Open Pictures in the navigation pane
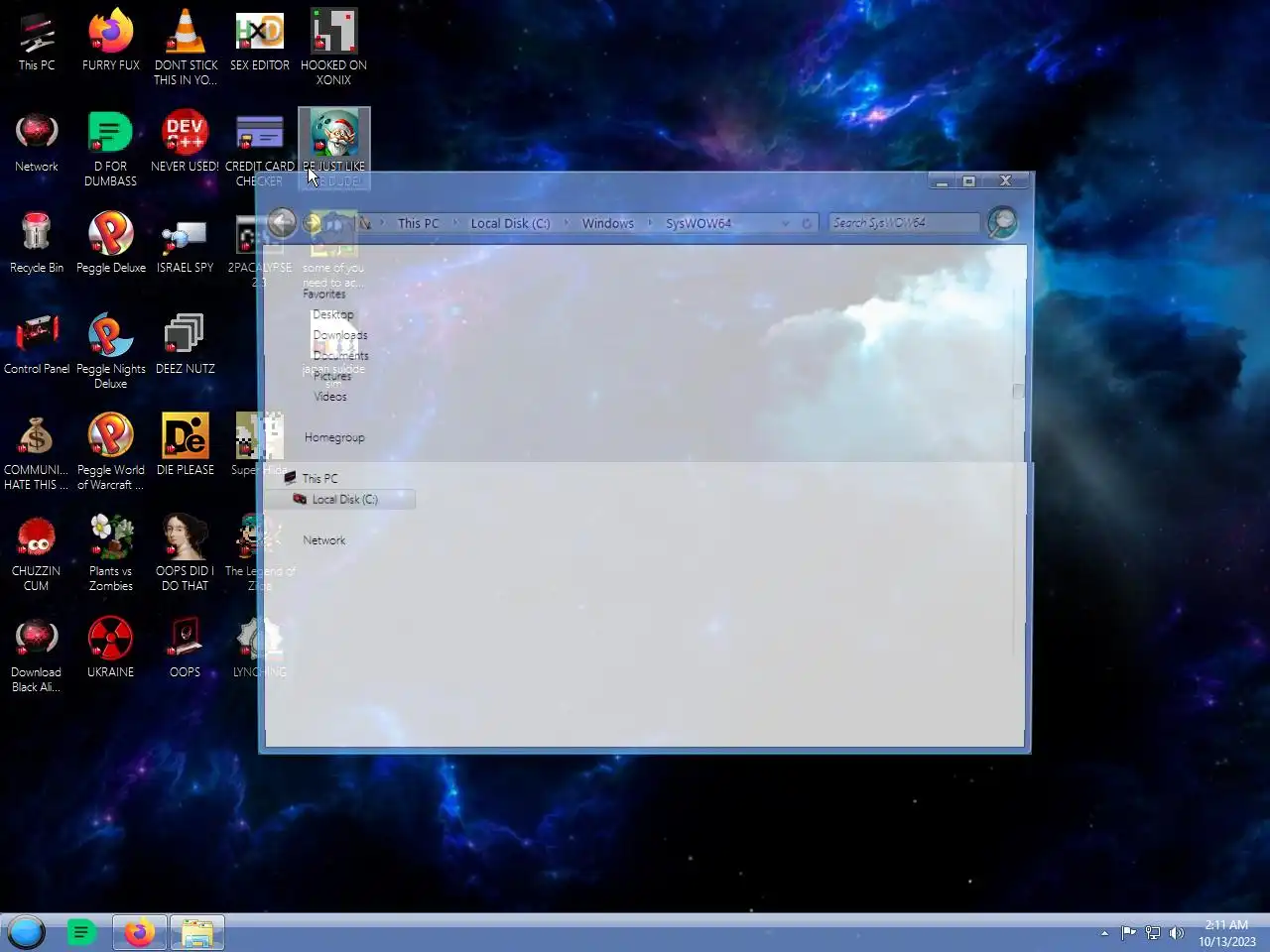 coord(331,376)
